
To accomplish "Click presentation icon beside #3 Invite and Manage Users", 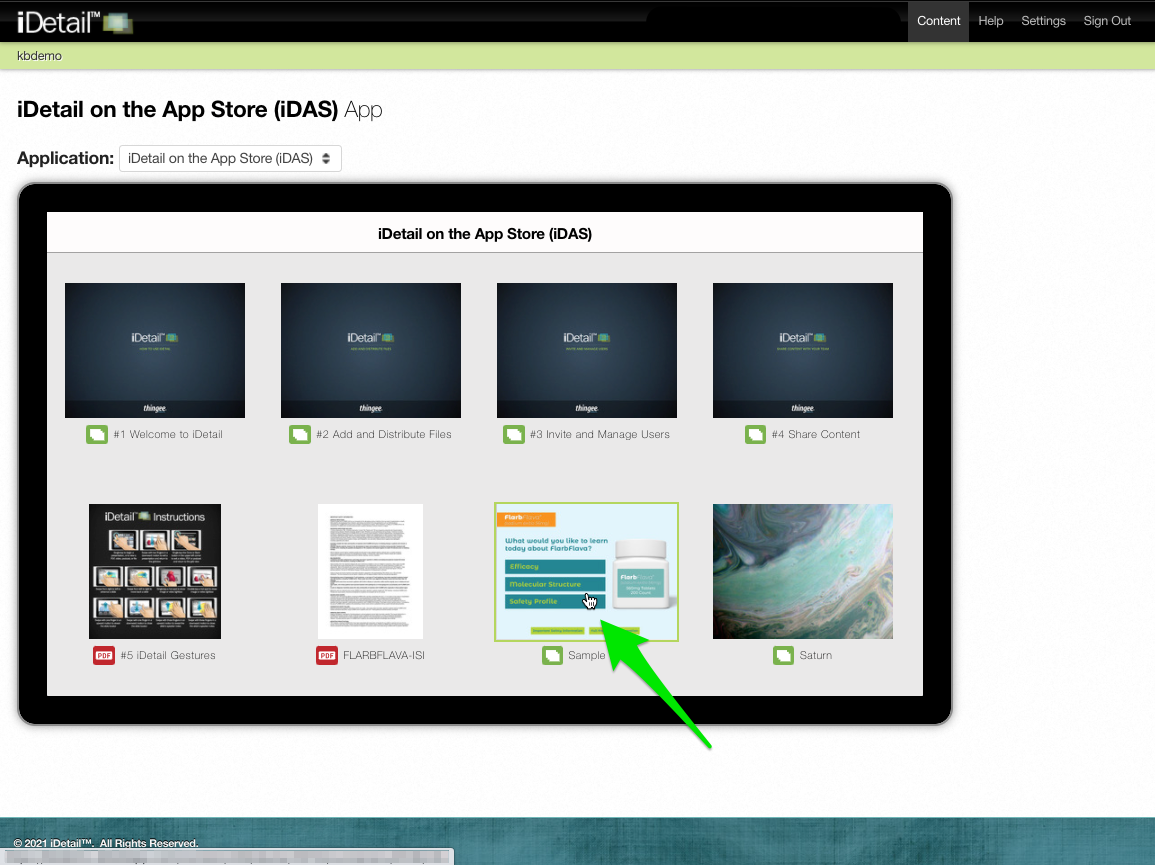I will point(513,435).
